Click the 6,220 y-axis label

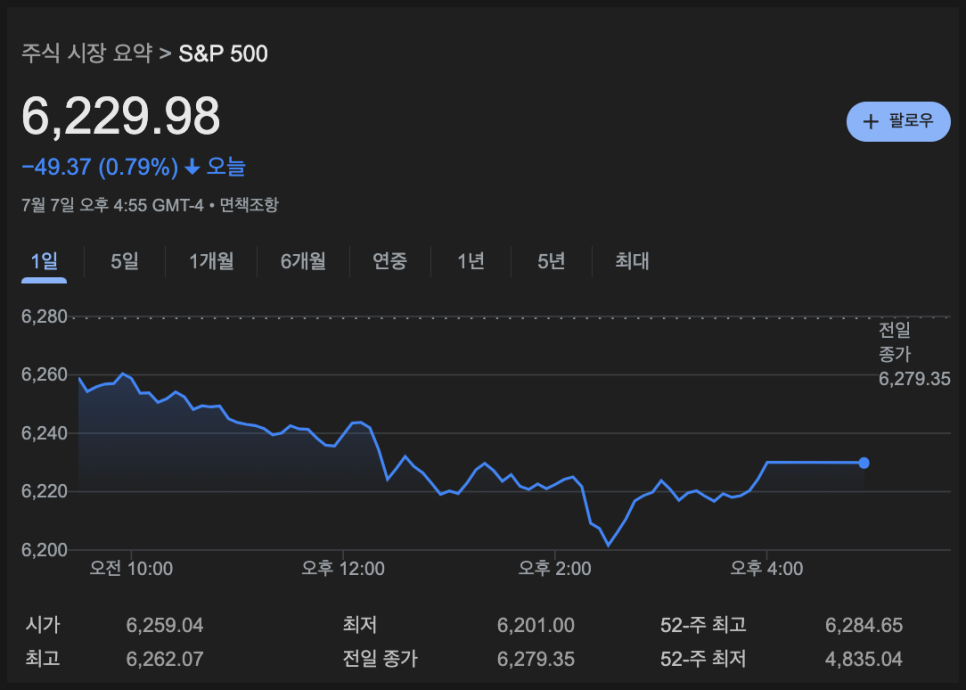(x=44, y=492)
